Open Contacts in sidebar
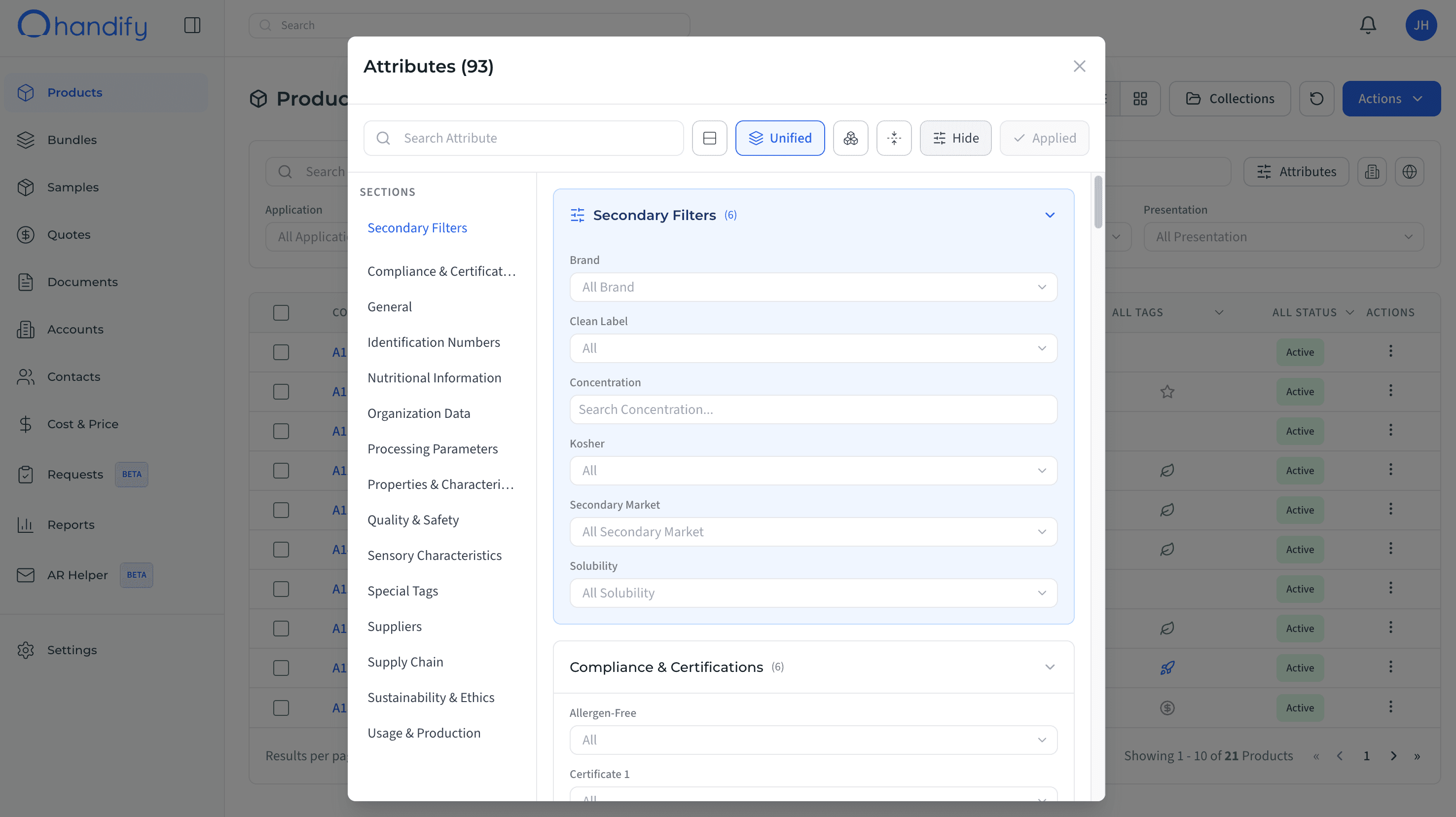Viewport: 1456px width, 817px height. [106, 376]
